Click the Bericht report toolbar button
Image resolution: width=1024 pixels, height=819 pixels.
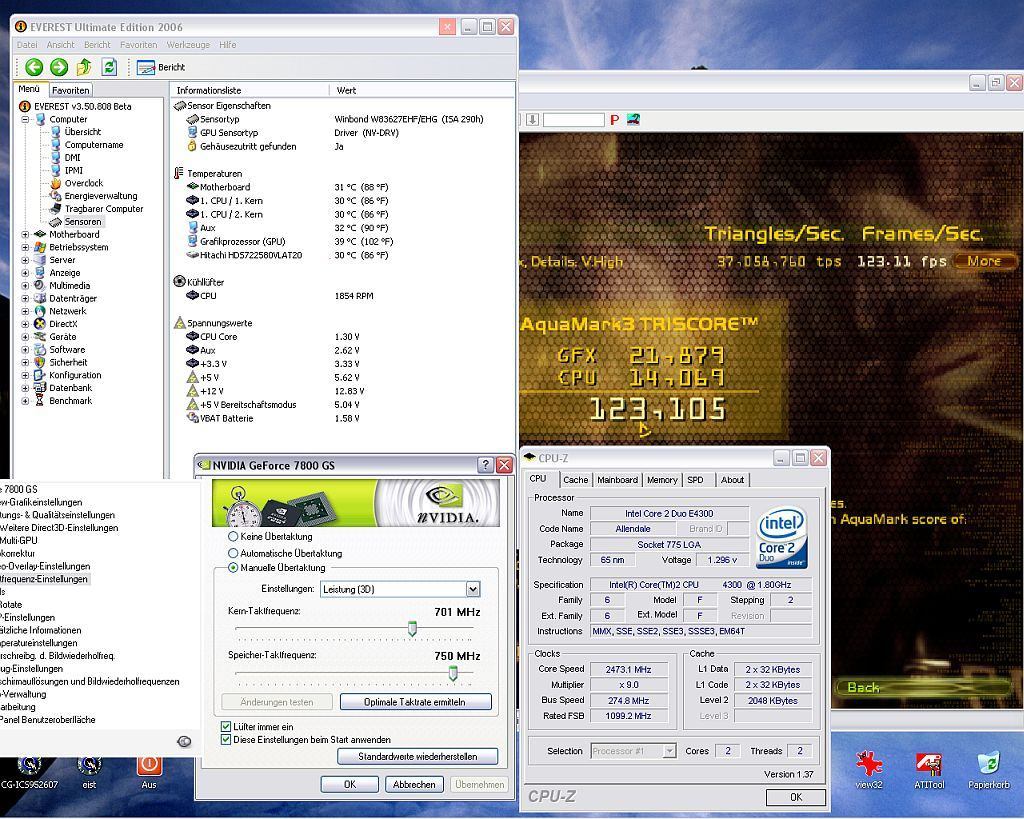point(161,67)
